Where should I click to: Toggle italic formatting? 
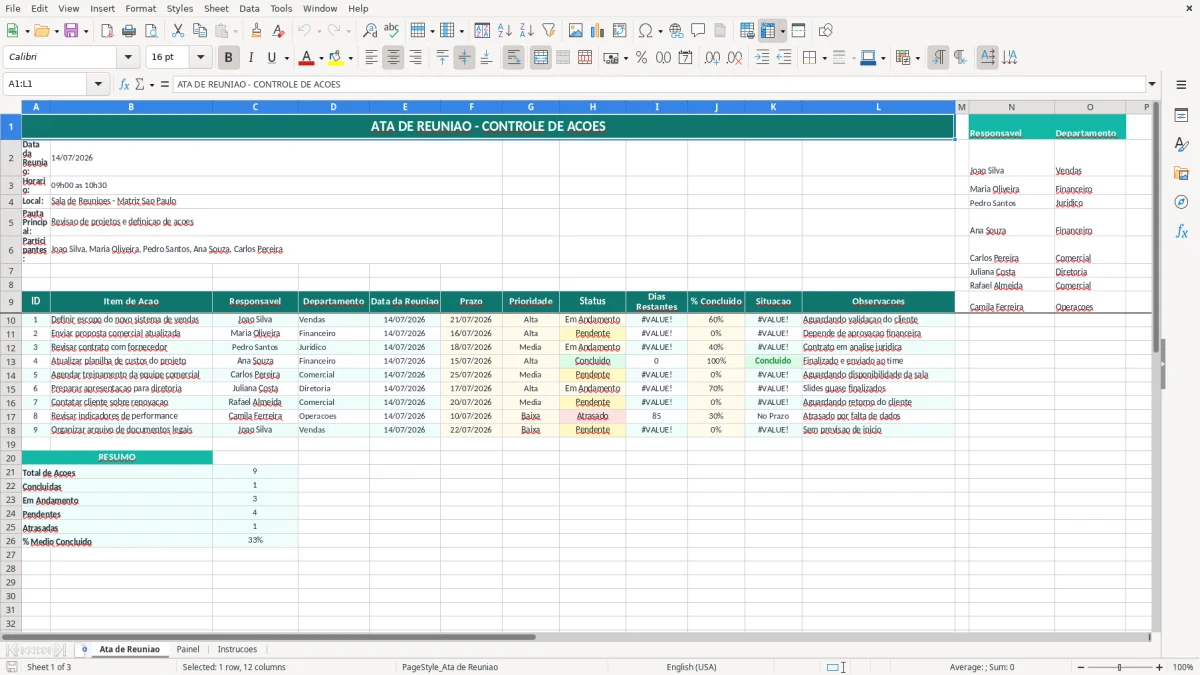[x=251, y=58]
